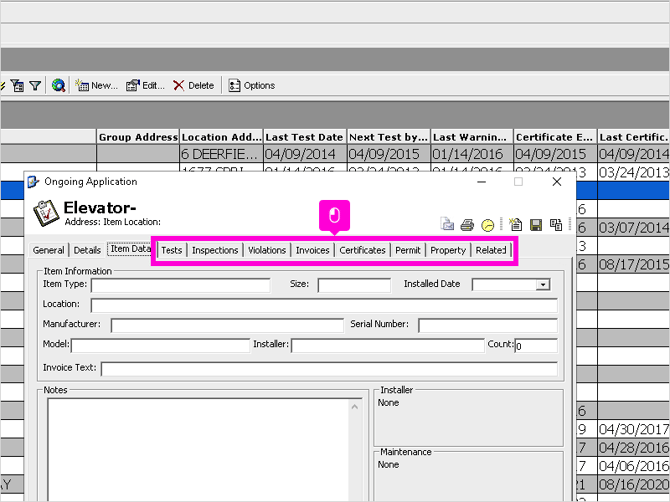Sort by the Location Add... column header
Screen dimensions: 670x502
(x=221, y=137)
